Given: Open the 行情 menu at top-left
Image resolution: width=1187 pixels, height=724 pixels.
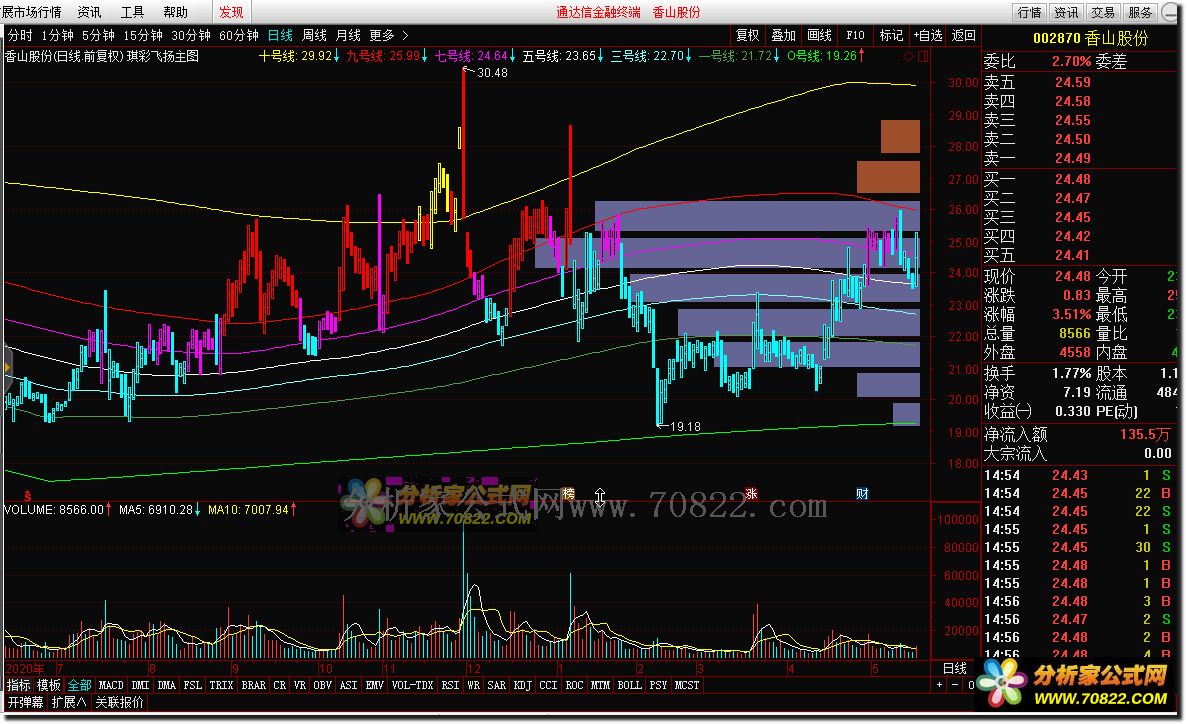Looking at the screenshot, I should coord(30,12).
